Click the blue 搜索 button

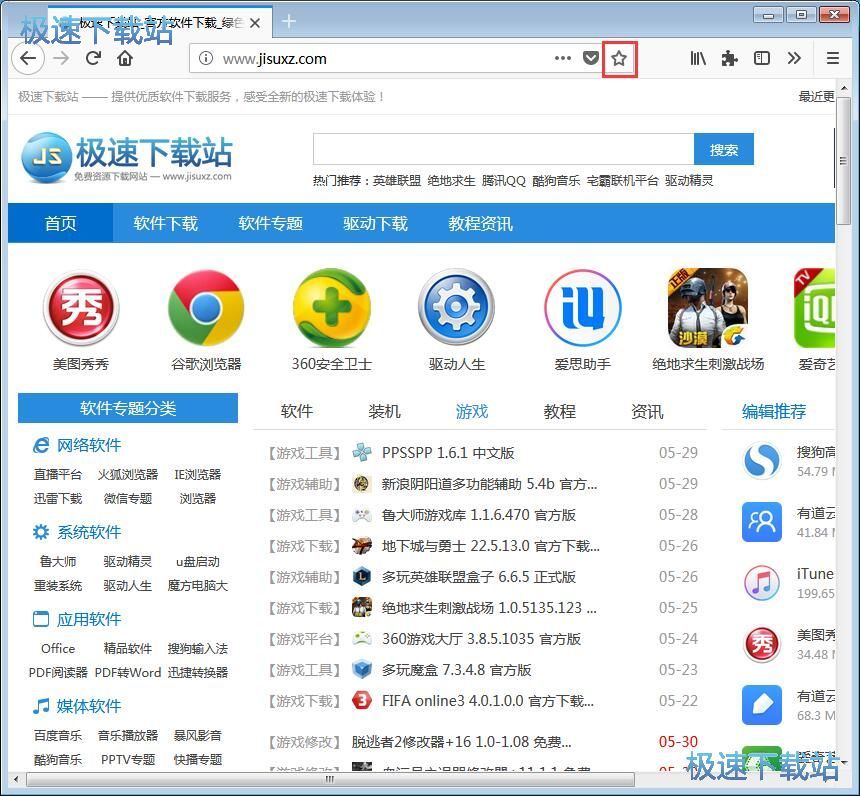[723, 150]
